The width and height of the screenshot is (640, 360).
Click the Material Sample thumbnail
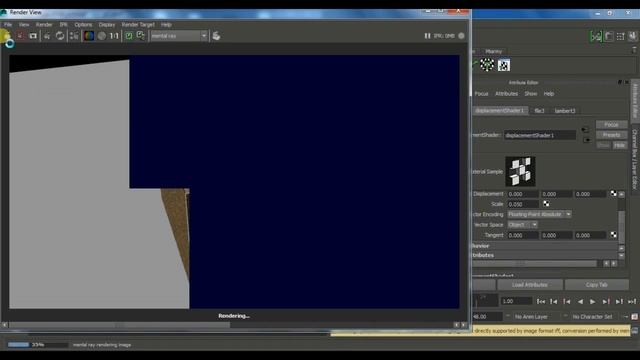point(520,171)
